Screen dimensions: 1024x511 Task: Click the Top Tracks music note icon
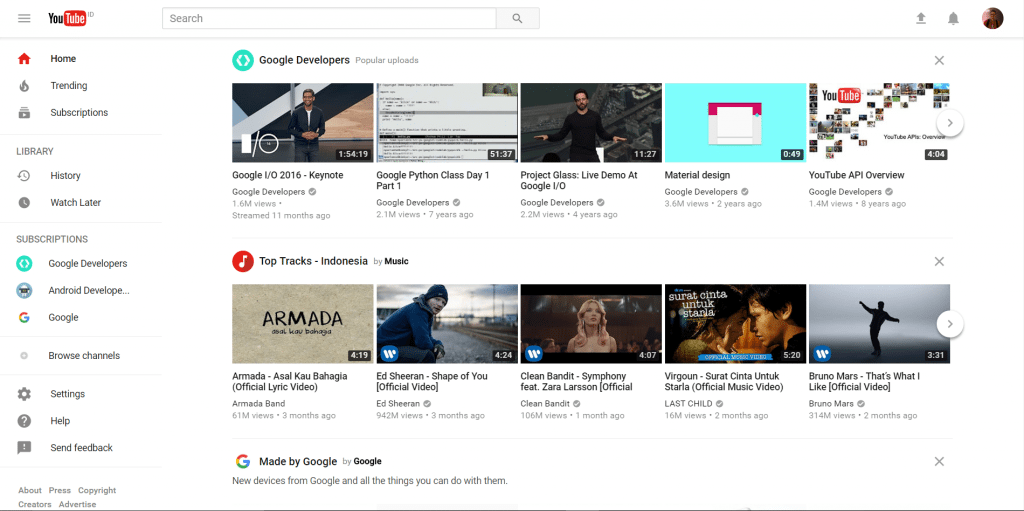pos(243,261)
